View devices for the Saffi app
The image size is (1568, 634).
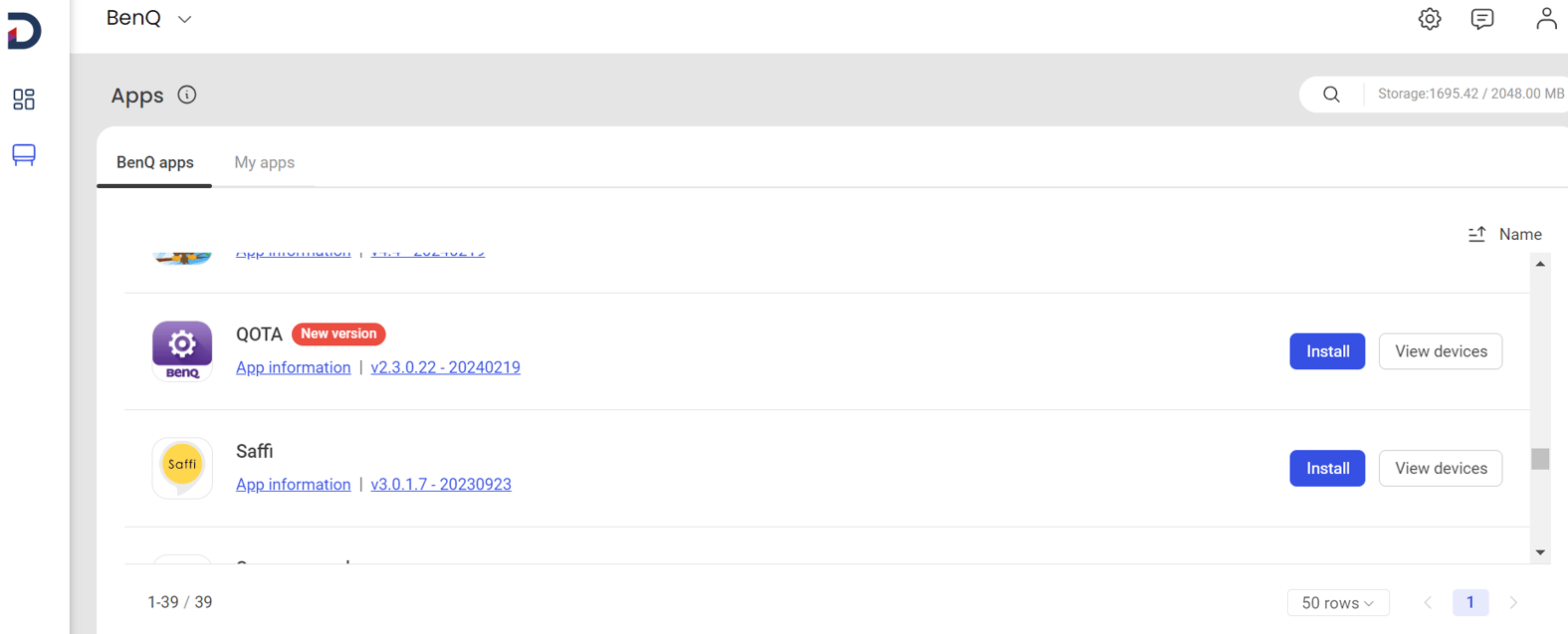(x=1440, y=468)
